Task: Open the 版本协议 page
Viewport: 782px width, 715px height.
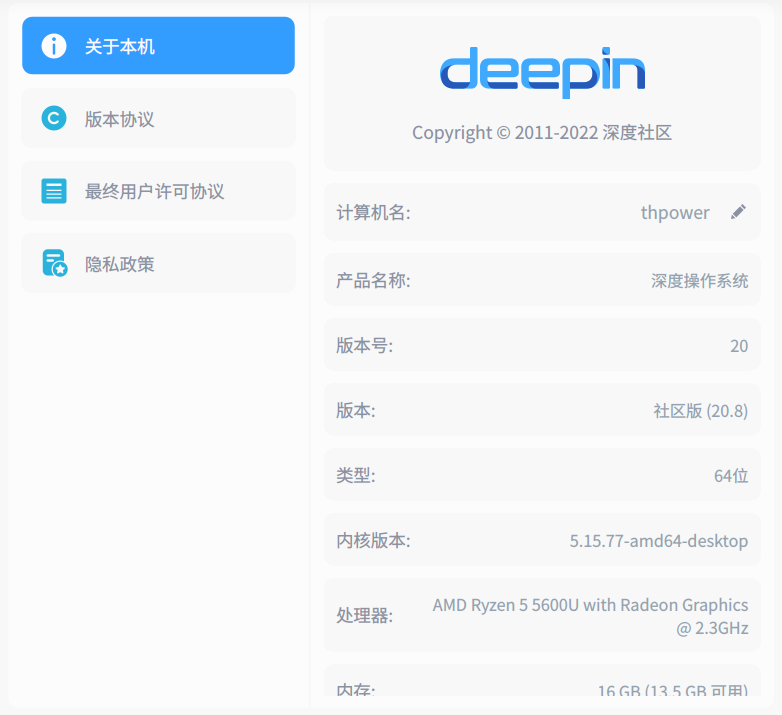Action: 159,118
